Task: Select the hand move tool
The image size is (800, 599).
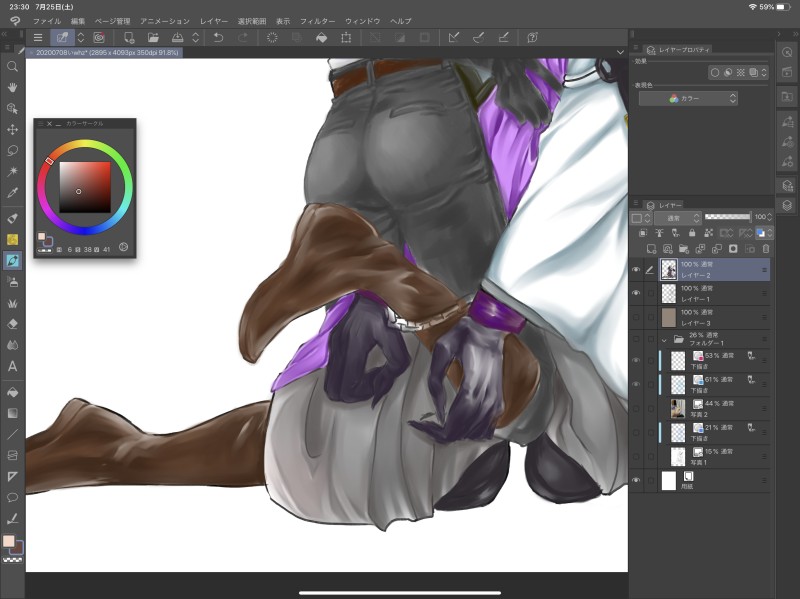Action: (x=13, y=87)
